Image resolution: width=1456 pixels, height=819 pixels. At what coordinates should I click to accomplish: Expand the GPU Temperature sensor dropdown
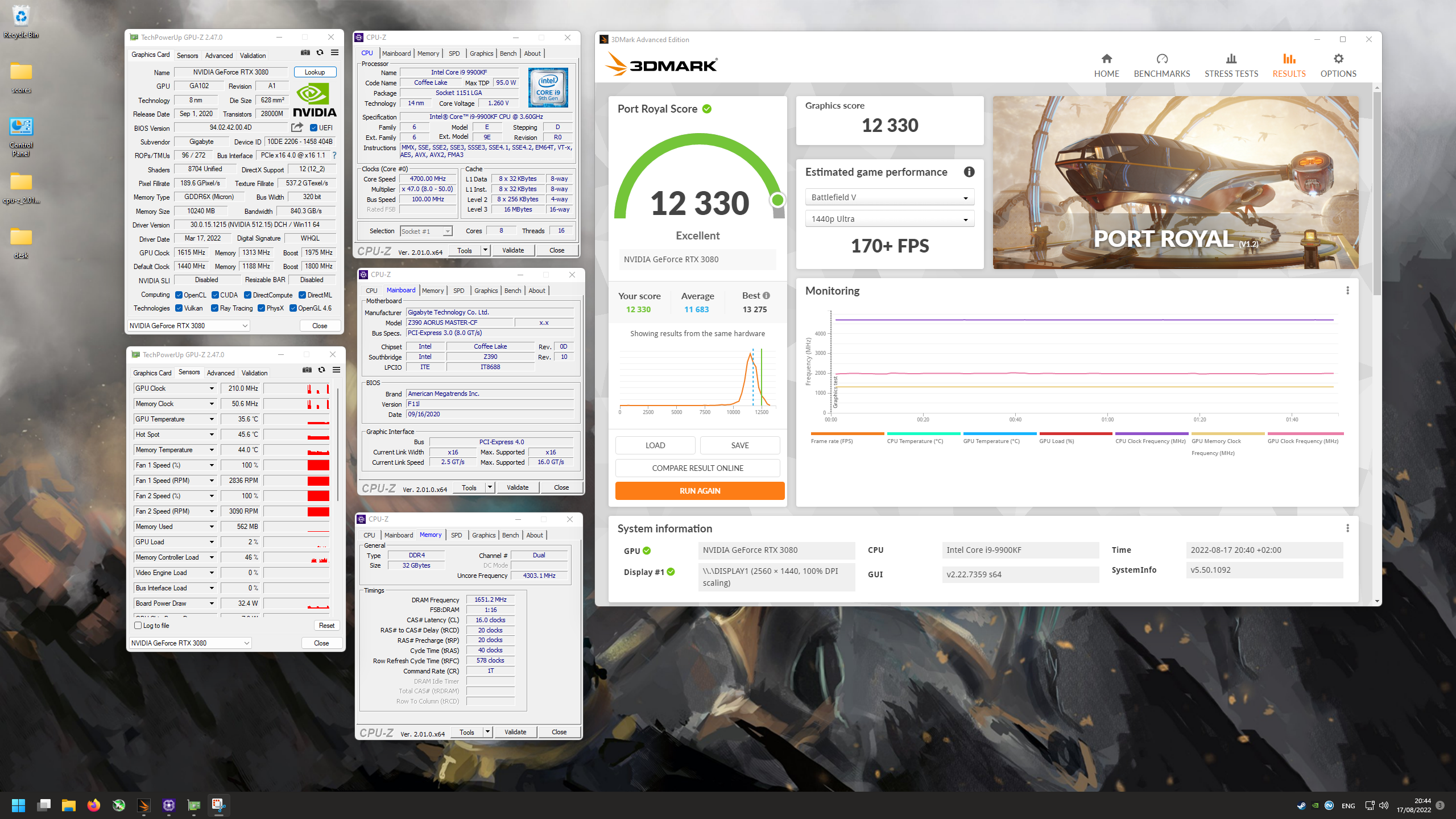[x=212, y=419]
